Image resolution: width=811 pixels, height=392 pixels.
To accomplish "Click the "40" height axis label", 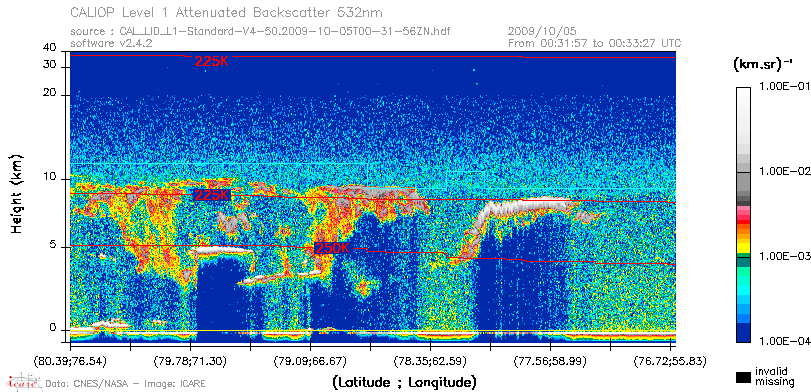I will pyautogui.click(x=50, y=48).
